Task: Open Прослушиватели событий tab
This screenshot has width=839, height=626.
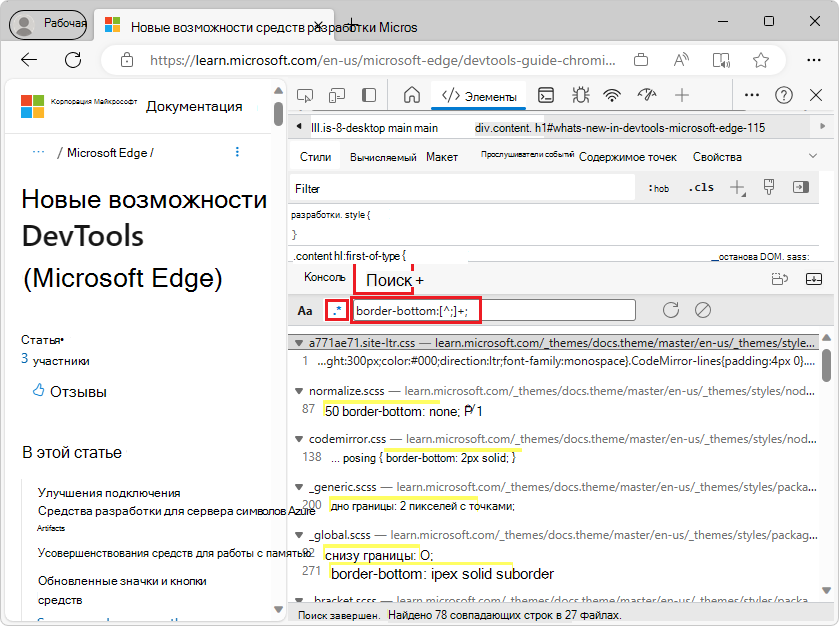Action: tap(527, 154)
